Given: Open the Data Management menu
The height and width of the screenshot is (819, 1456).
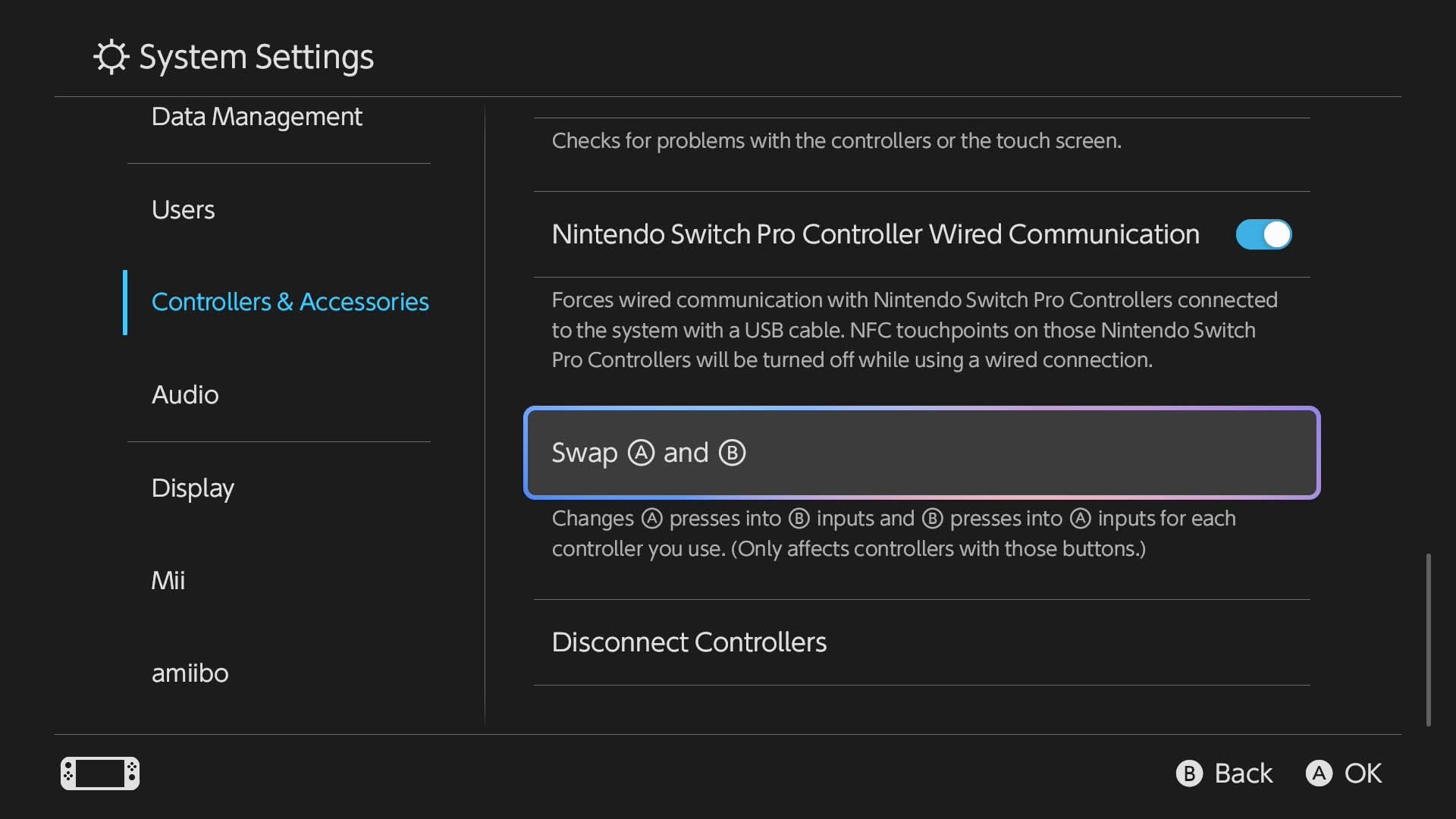Looking at the screenshot, I should [256, 117].
